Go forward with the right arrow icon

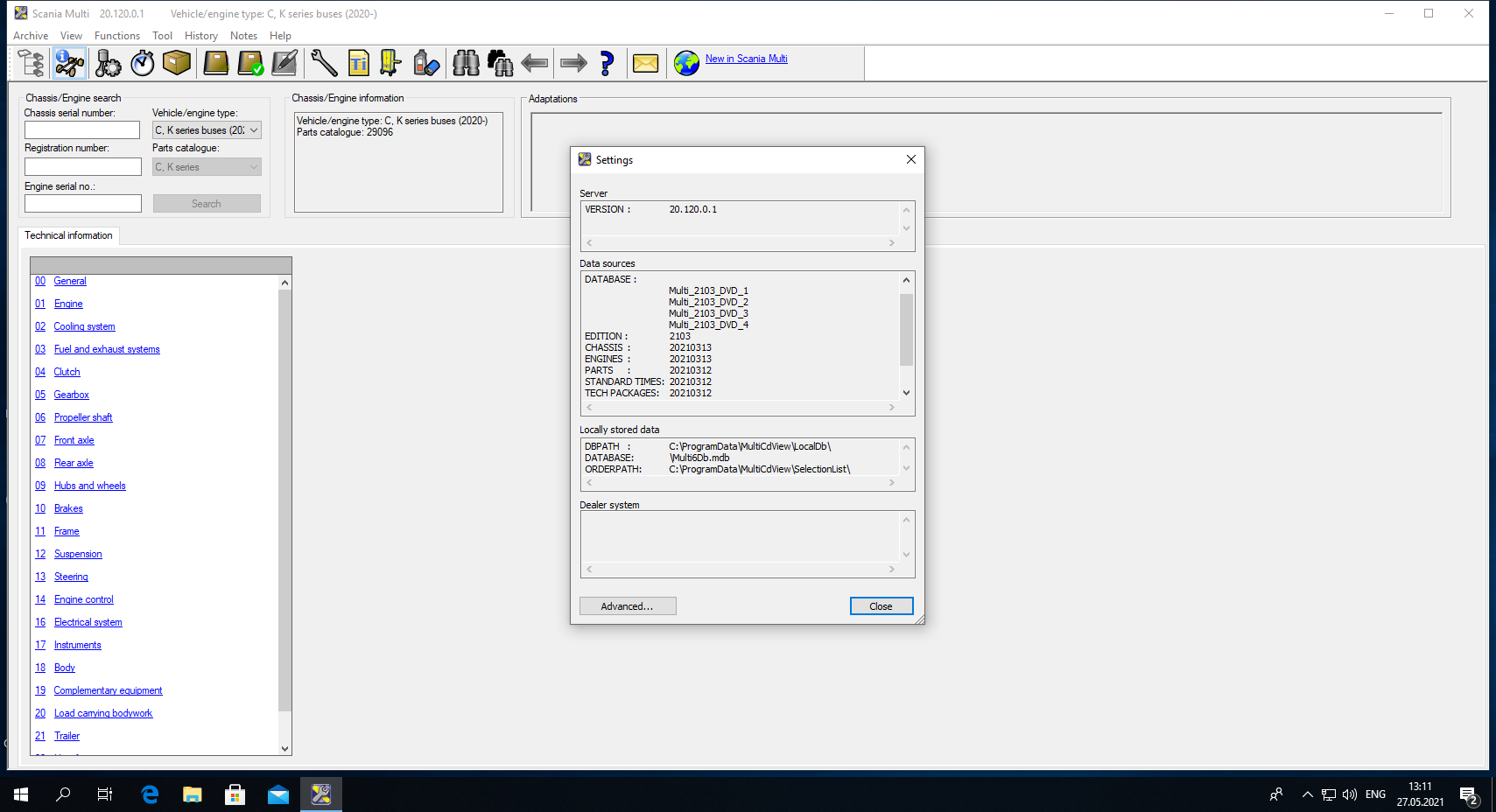click(573, 63)
